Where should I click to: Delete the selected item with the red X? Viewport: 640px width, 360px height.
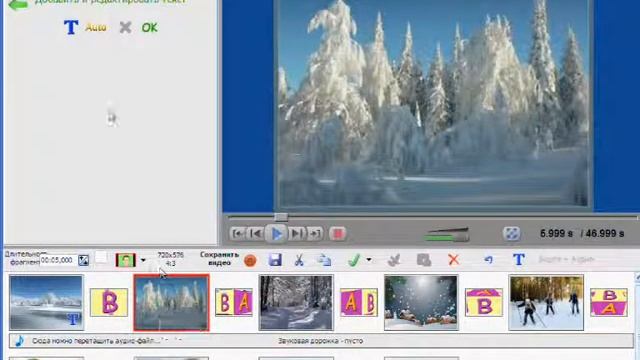click(x=453, y=260)
